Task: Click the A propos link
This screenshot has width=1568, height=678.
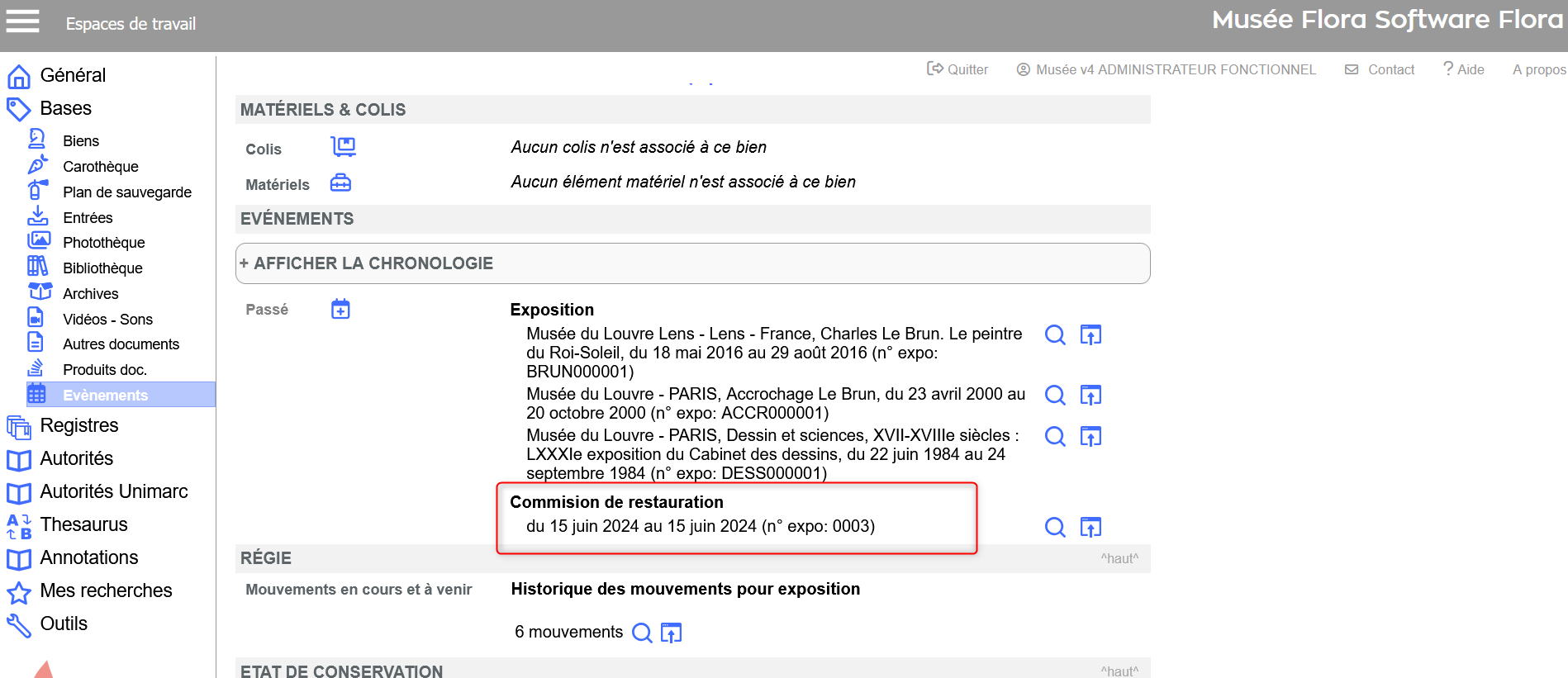Action: coord(1539,69)
